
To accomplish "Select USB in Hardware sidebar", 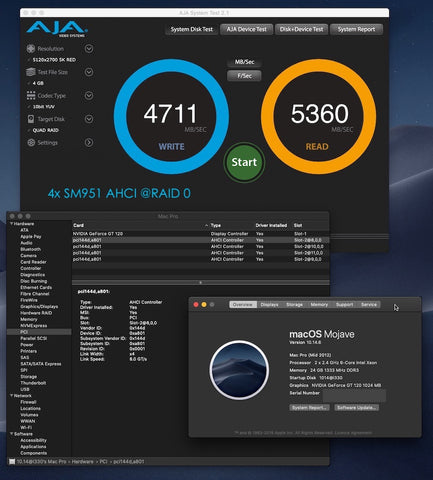I will 25,389.
